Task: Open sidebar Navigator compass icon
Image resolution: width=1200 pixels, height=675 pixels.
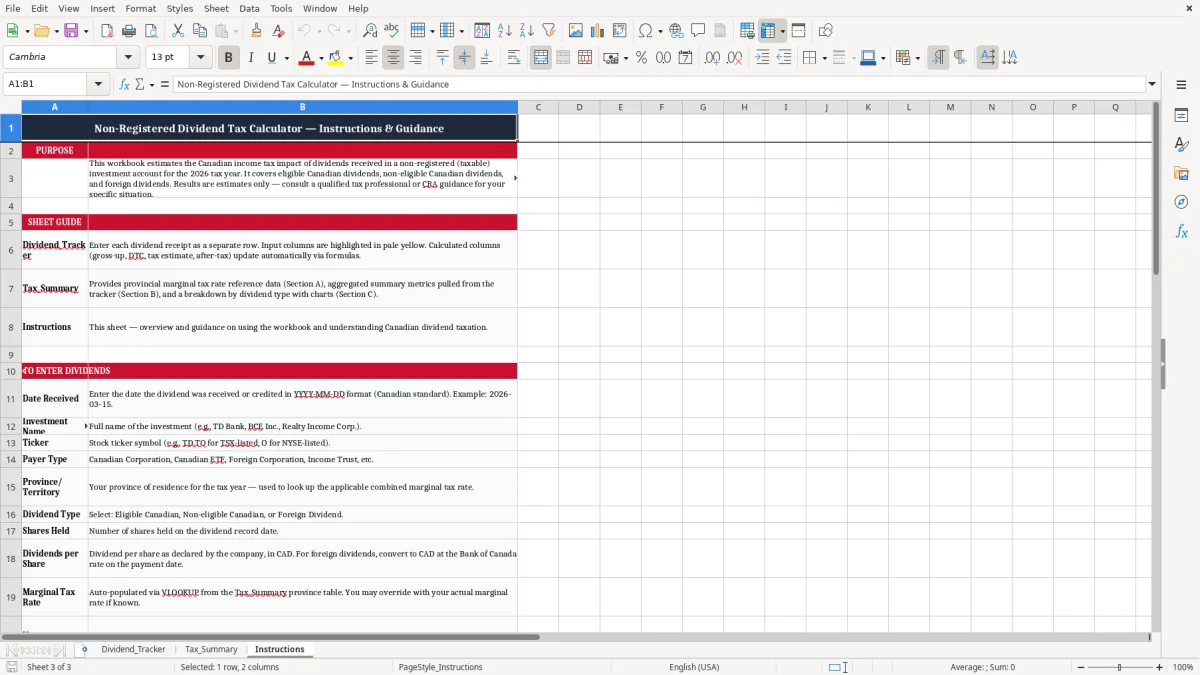Action: click(1181, 202)
